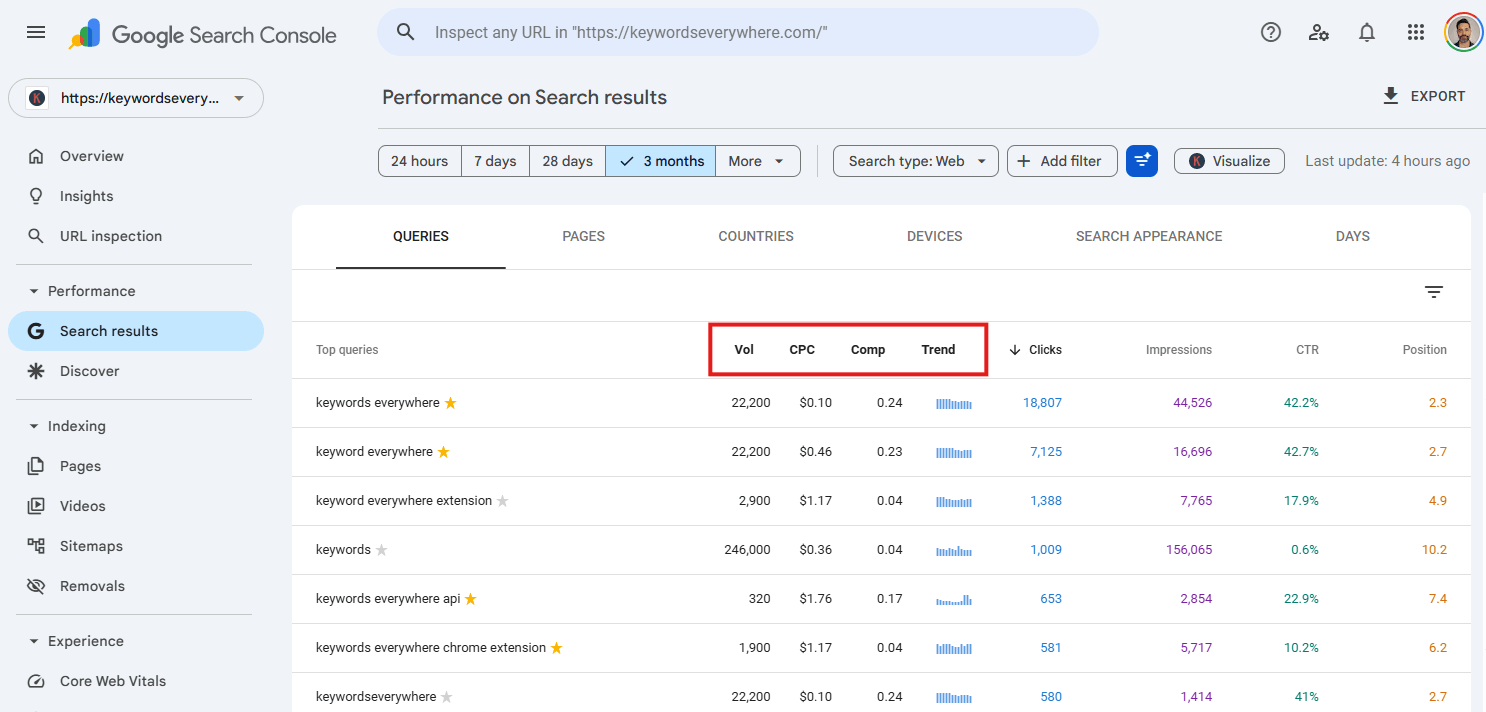Star the 'keywordseverywhere' query

447,697
